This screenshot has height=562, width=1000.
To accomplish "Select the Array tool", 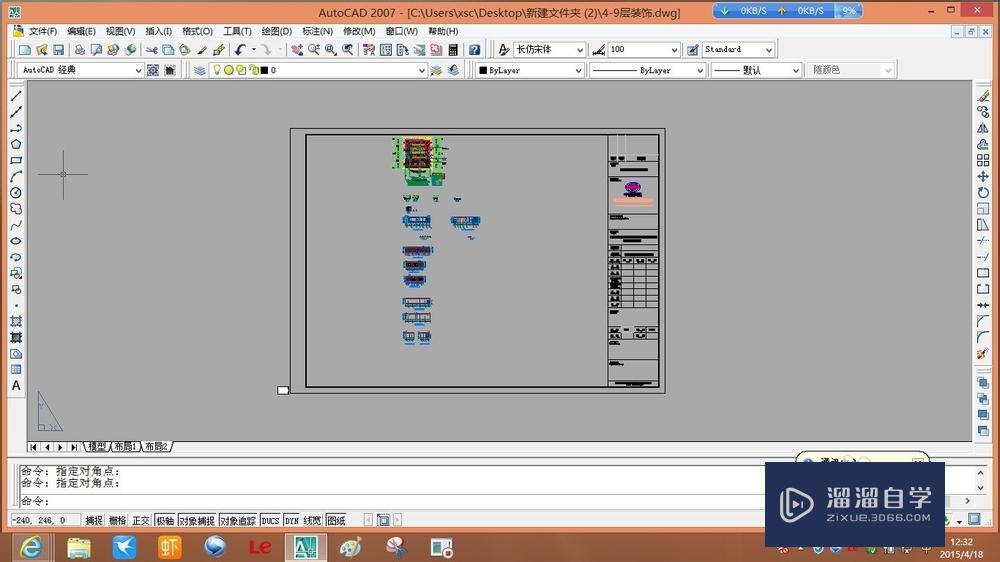I will point(983,160).
